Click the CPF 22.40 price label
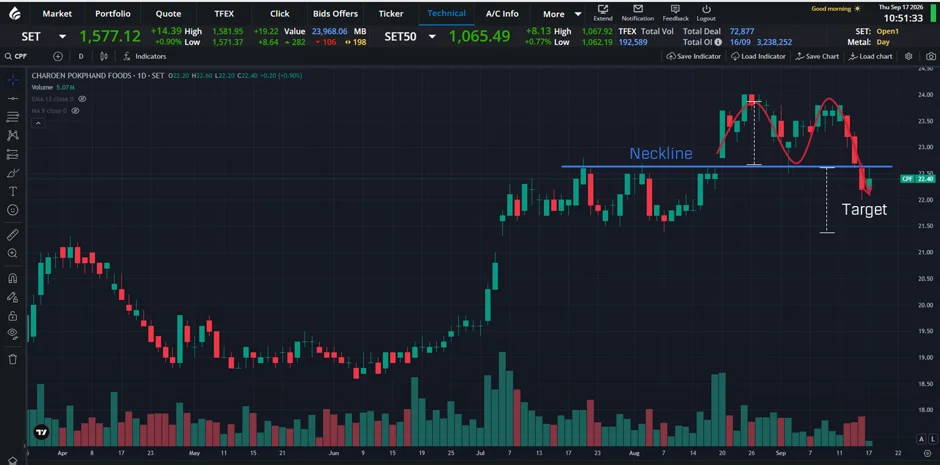 [x=918, y=179]
